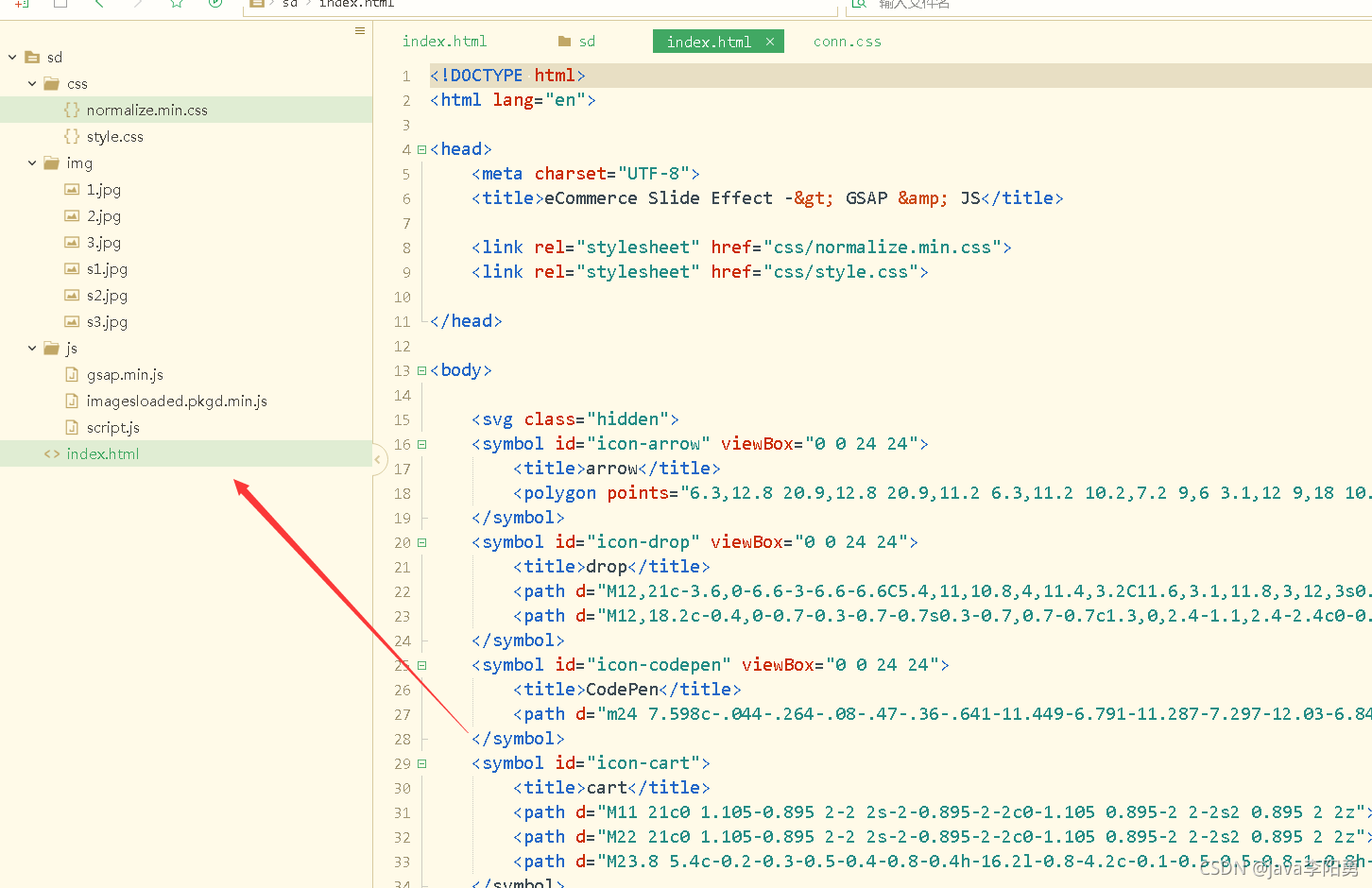Select s1.jpg in the img folder
This screenshot has height=888, width=1372.
[107, 269]
